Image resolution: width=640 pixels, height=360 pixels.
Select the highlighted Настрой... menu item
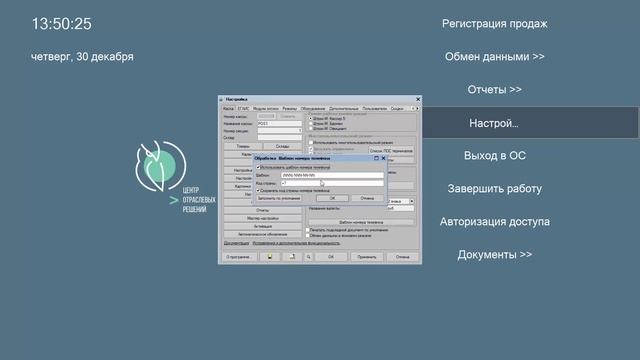click(530, 122)
